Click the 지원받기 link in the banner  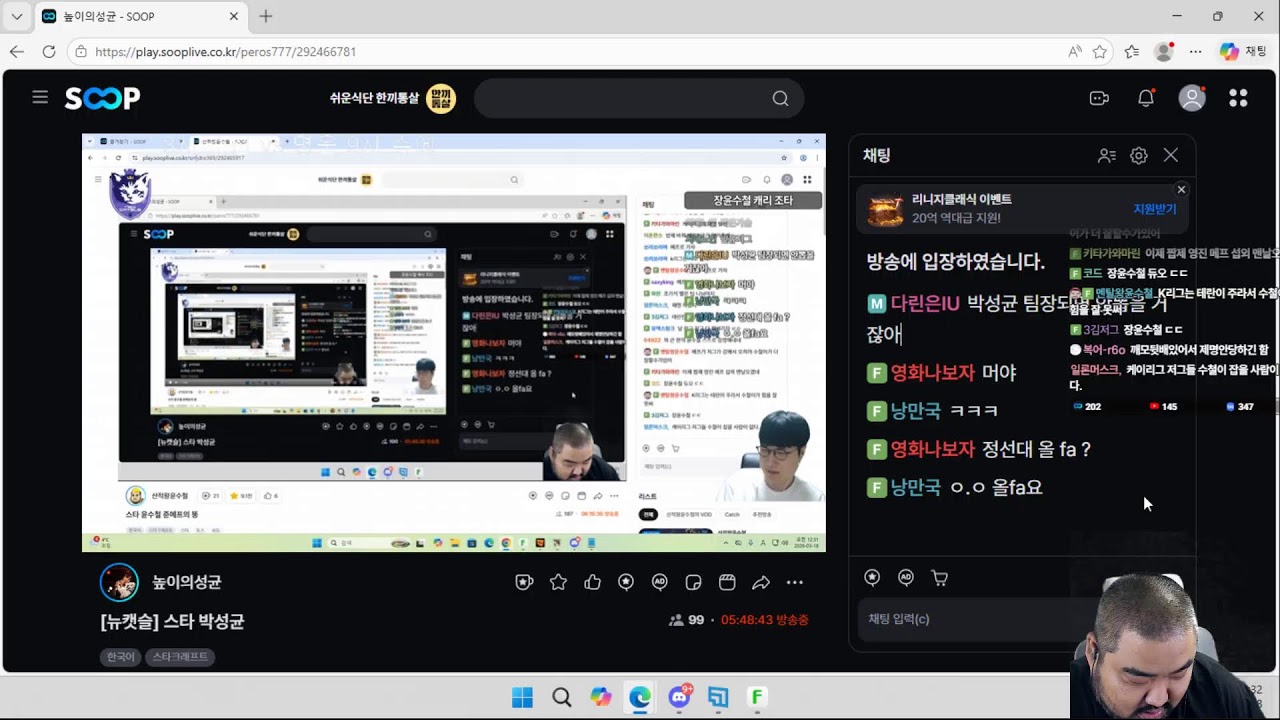1154,209
